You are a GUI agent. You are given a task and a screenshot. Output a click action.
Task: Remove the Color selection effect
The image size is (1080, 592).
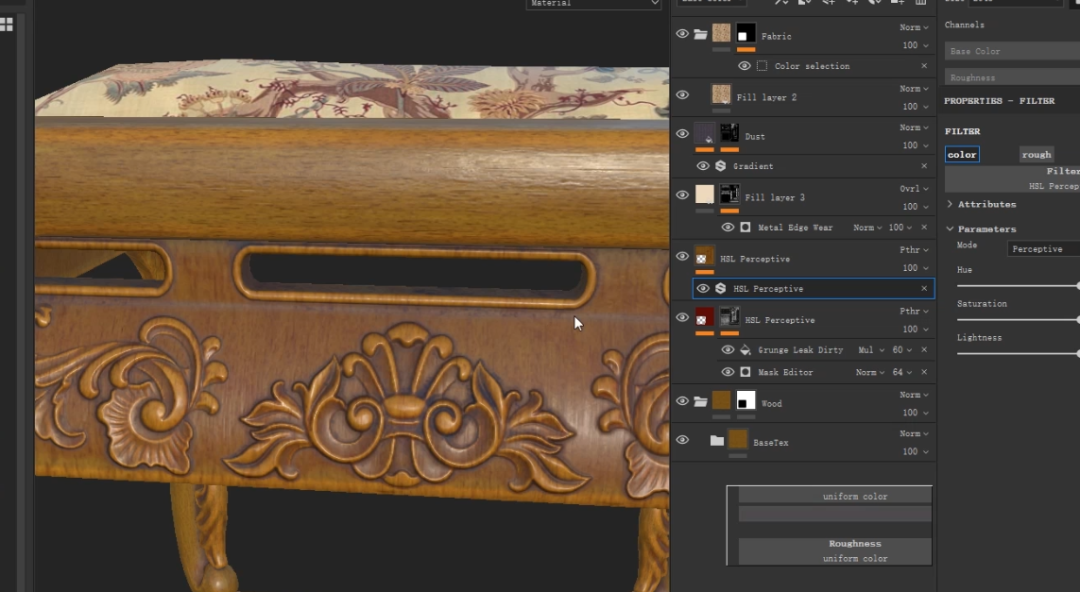pyautogui.click(x=924, y=66)
